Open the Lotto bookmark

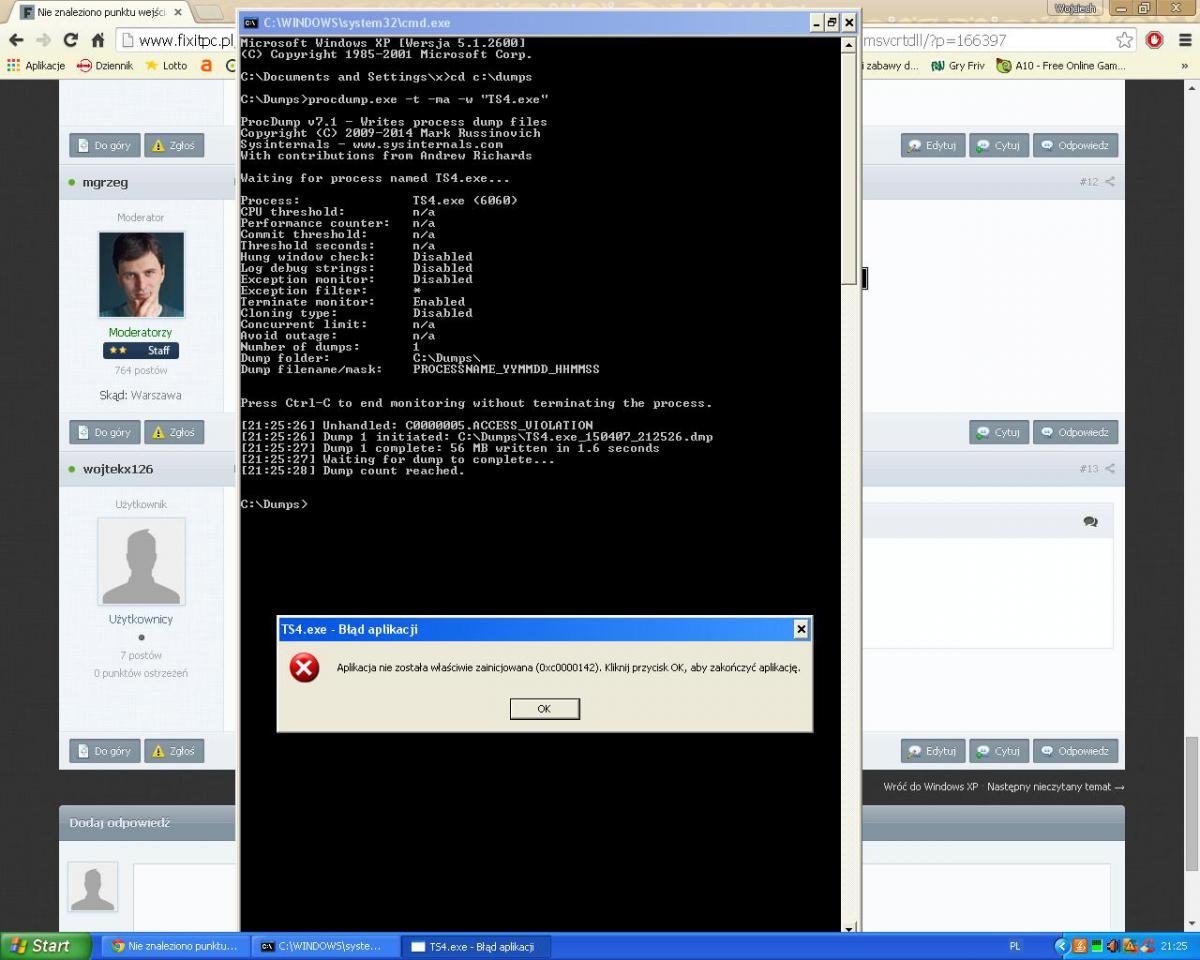(166, 66)
